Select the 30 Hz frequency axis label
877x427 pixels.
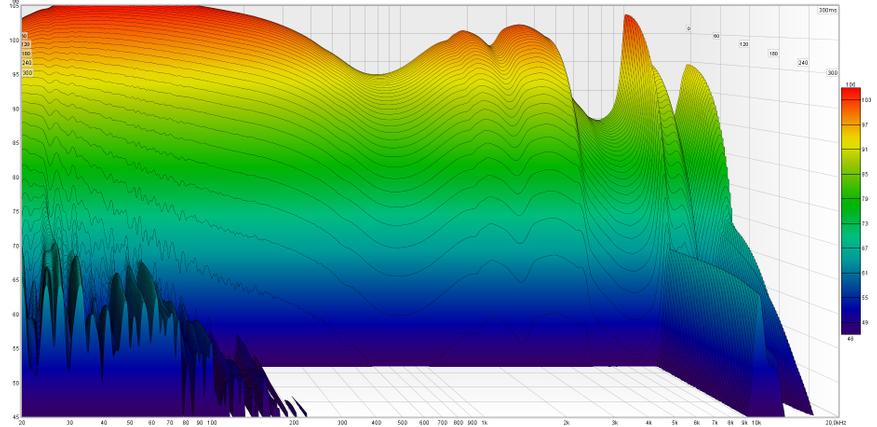70,421
